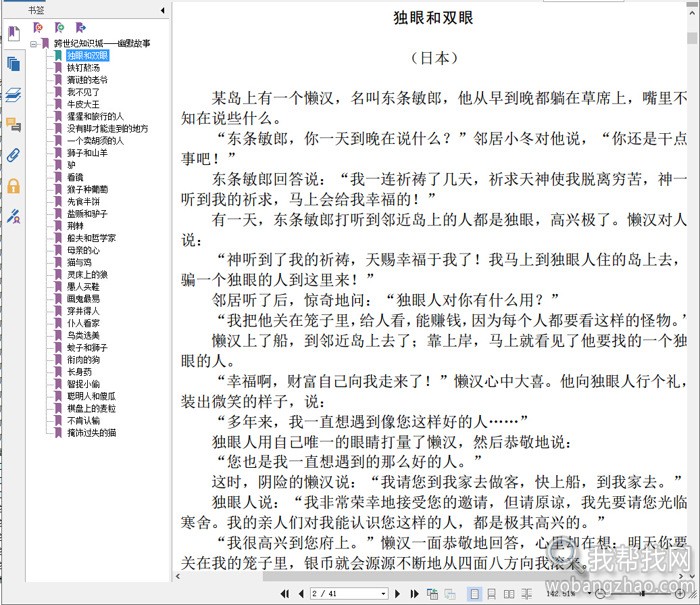Open the Layers panel icon
The width and height of the screenshot is (700, 605).
click(x=14, y=95)
